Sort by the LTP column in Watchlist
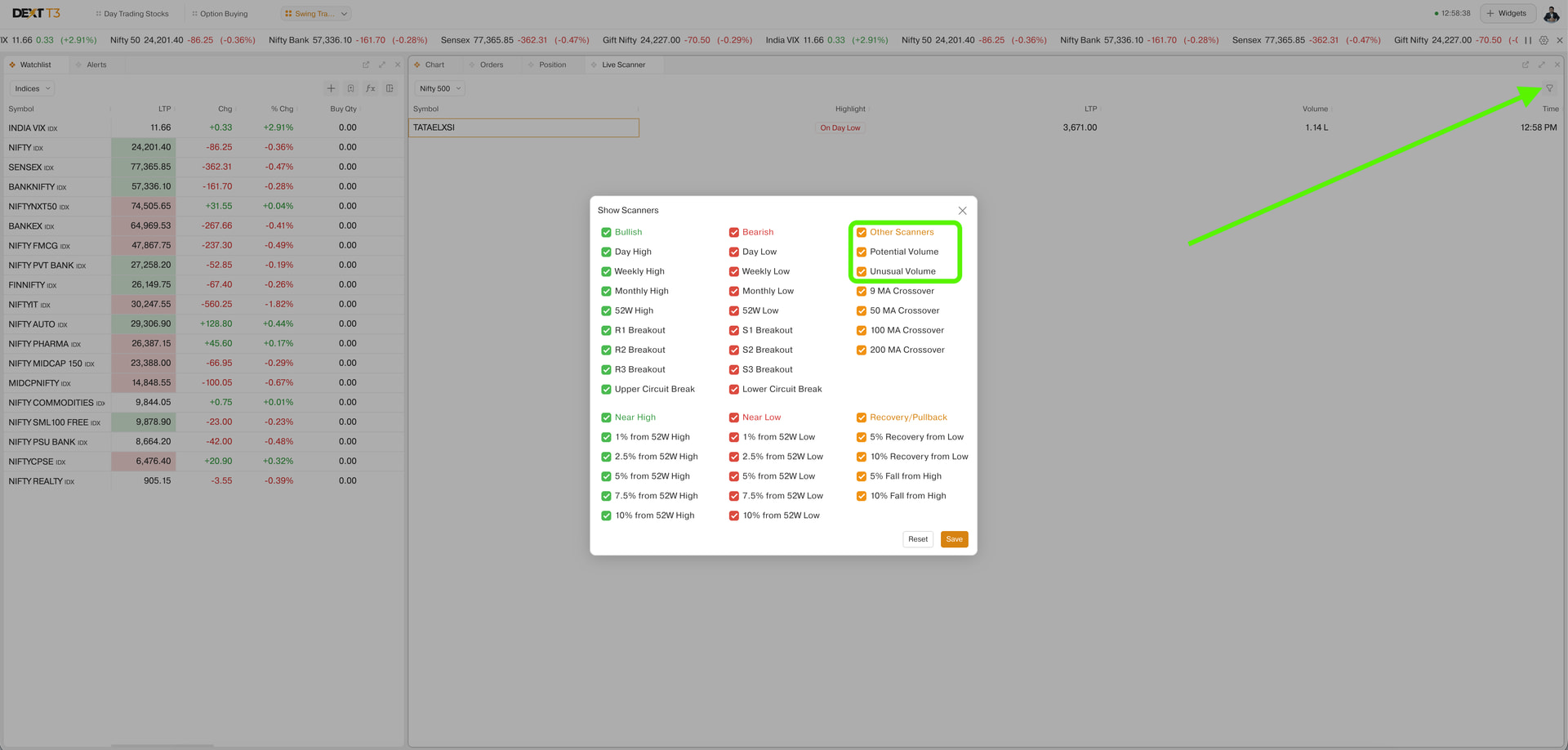 [165, 109]
